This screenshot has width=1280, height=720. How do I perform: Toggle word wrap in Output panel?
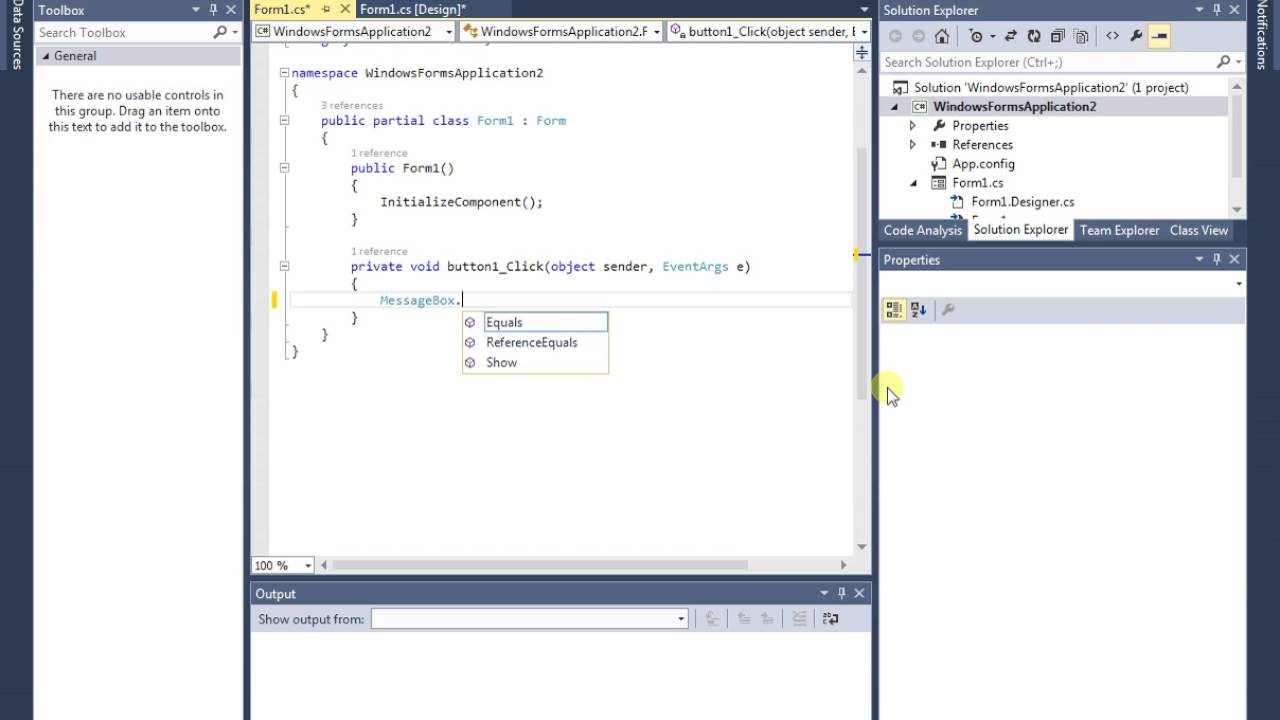coord(830,619)
